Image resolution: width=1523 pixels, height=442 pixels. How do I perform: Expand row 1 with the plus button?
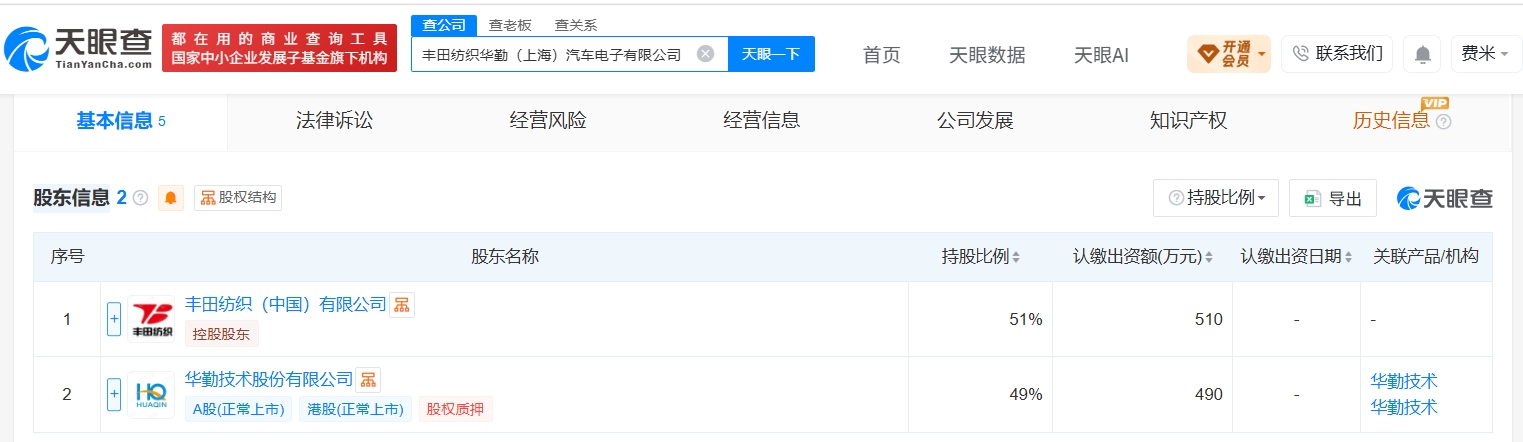point(114,319)
